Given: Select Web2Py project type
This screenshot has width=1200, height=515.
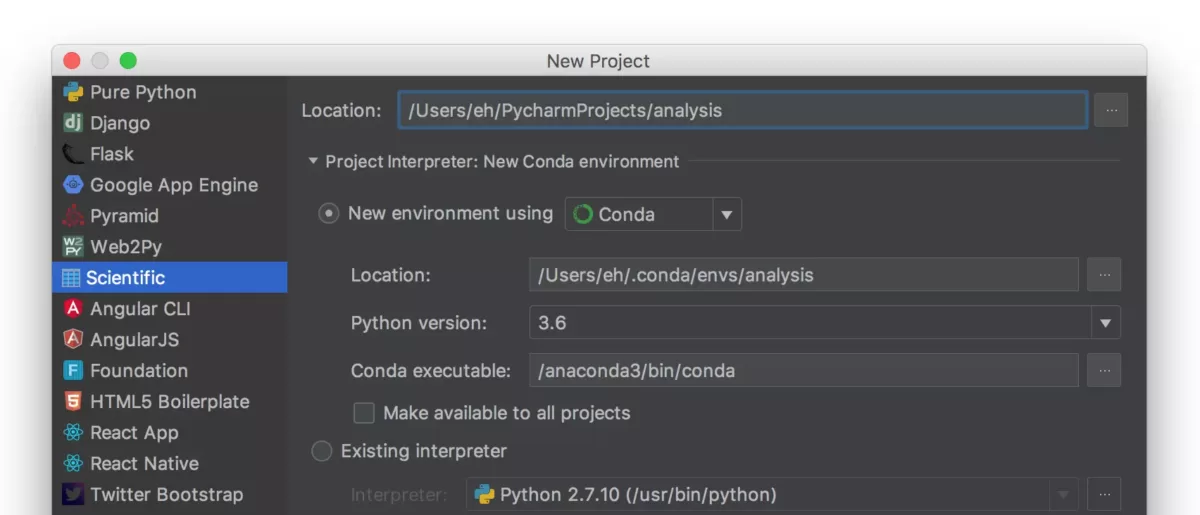Looking at the screenshot, I should tap(169, 247).
